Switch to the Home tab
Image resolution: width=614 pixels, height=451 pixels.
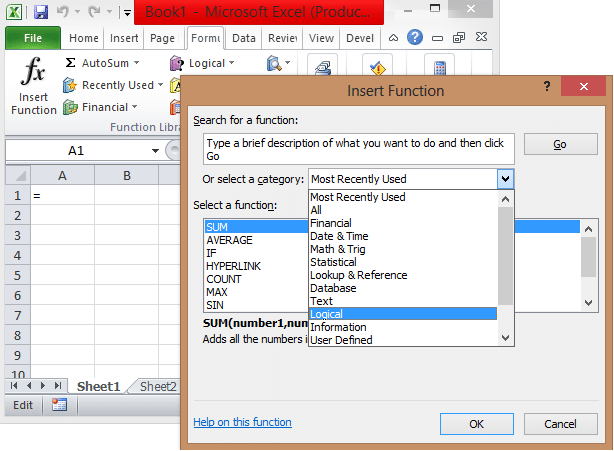coord(83,38)
